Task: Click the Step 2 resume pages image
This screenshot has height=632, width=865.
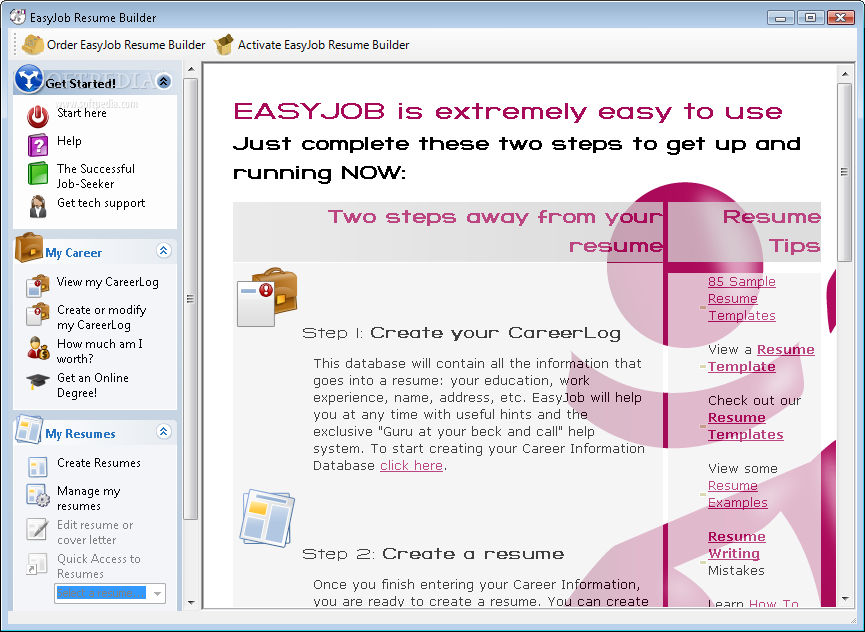Action: pos(268,518)
